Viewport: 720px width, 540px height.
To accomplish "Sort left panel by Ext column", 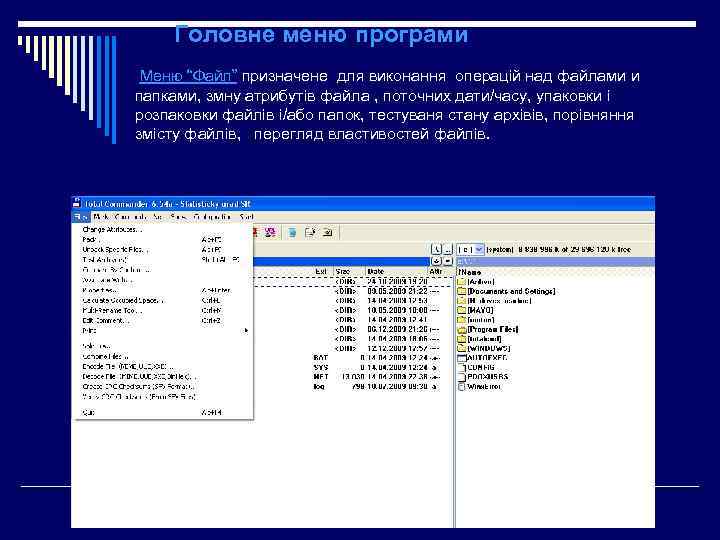I will [321, 271].
